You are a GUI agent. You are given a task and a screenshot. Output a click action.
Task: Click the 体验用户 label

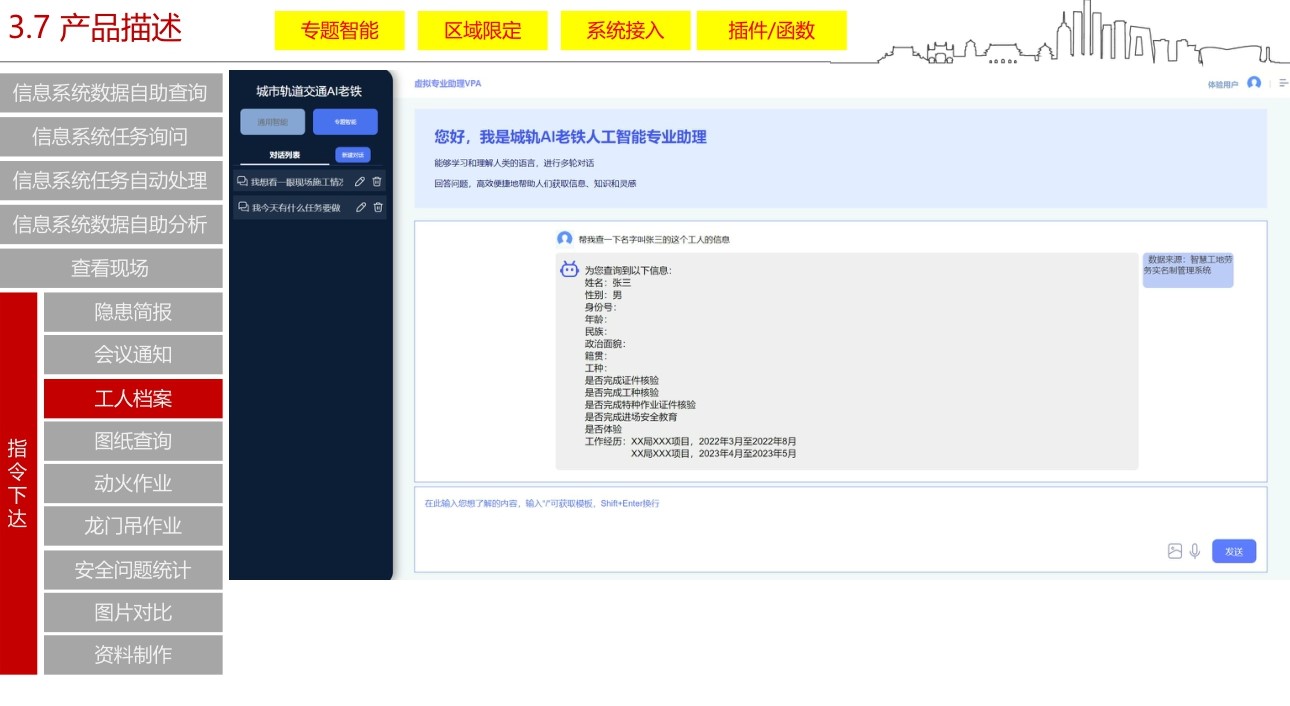coord(1223,84)
